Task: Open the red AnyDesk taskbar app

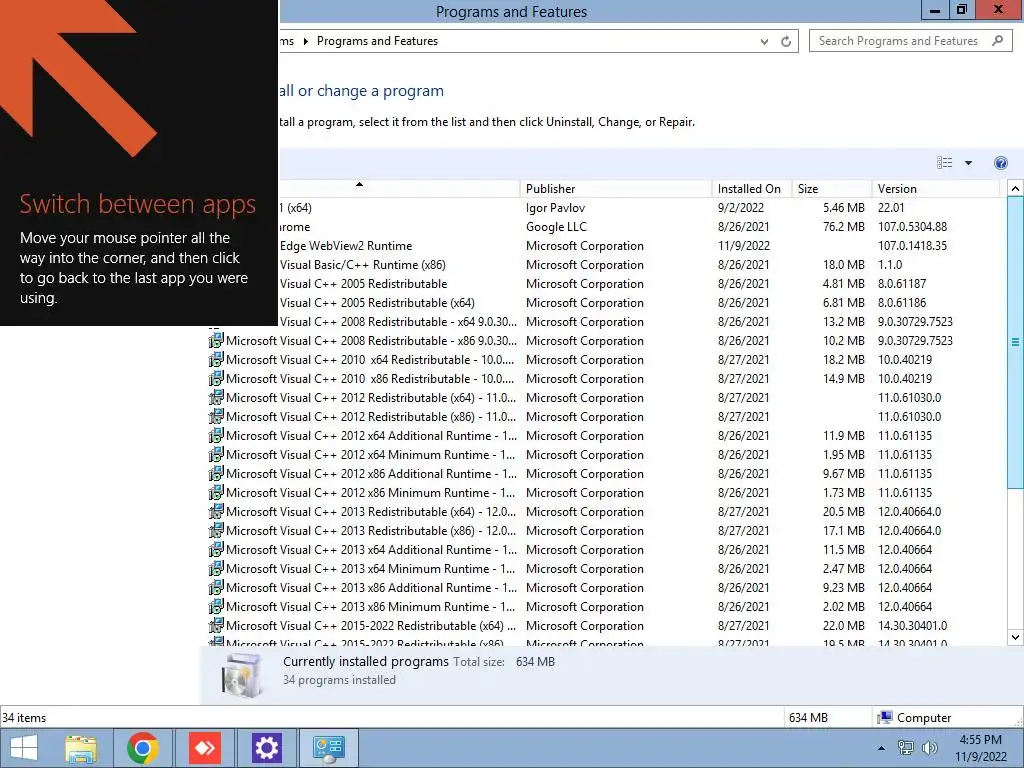Action: coord(204,748)
